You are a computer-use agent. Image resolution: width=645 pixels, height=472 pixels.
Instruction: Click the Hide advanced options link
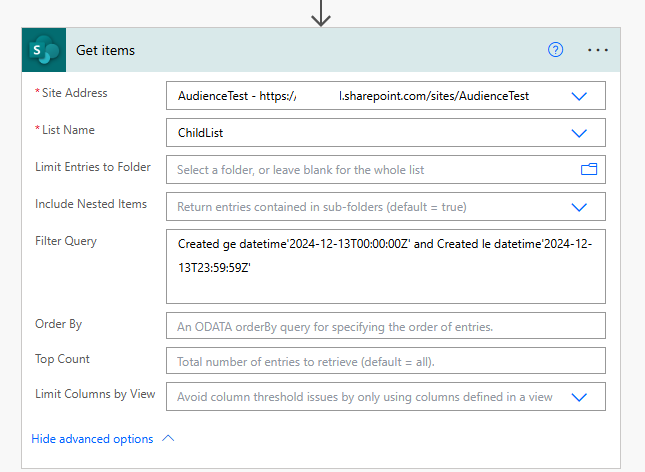tap(92, 439)
